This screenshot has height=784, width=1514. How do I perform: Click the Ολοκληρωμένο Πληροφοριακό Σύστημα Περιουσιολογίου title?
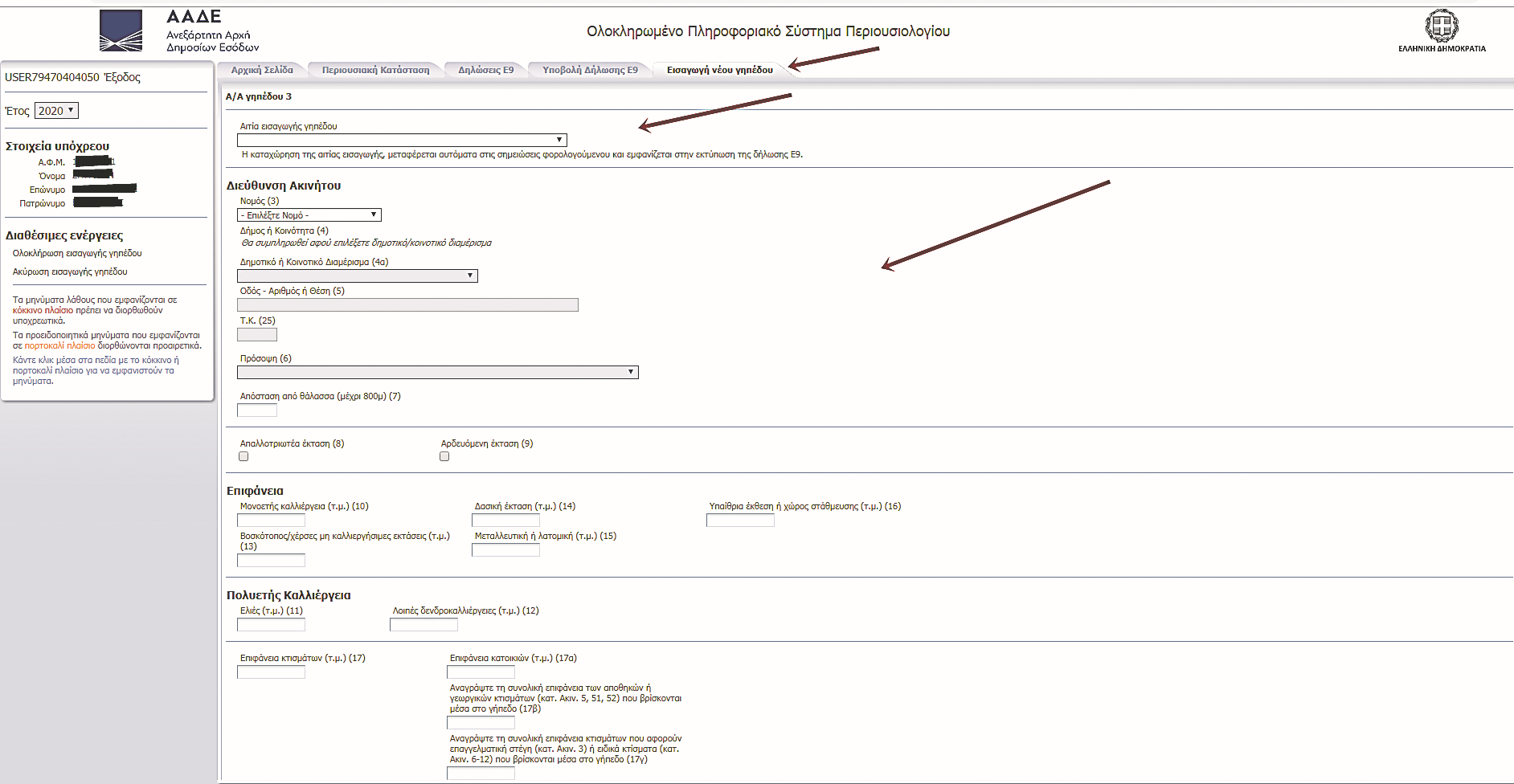[x=768, y=31]
